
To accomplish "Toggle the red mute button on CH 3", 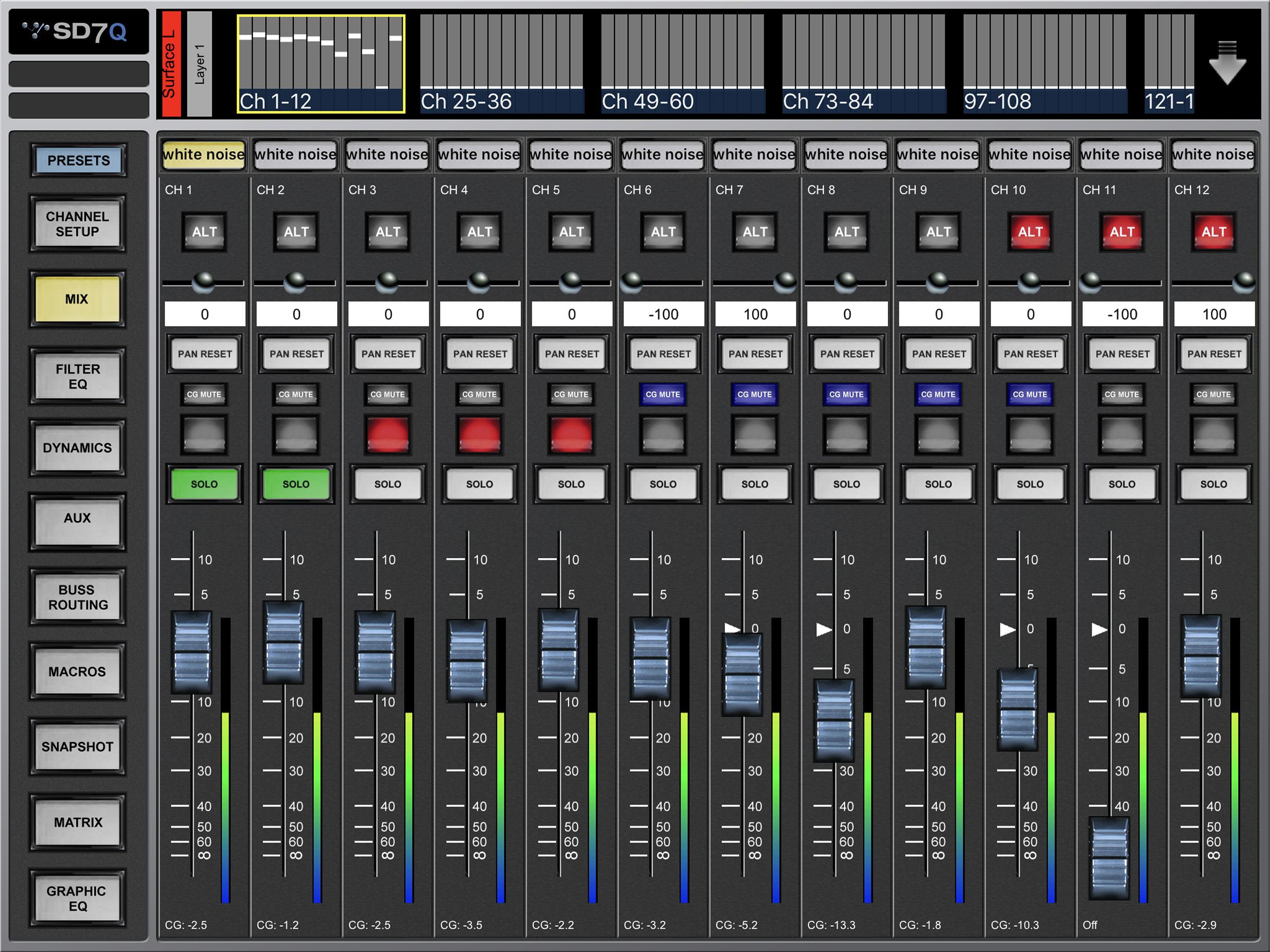I will click(388, 434).
